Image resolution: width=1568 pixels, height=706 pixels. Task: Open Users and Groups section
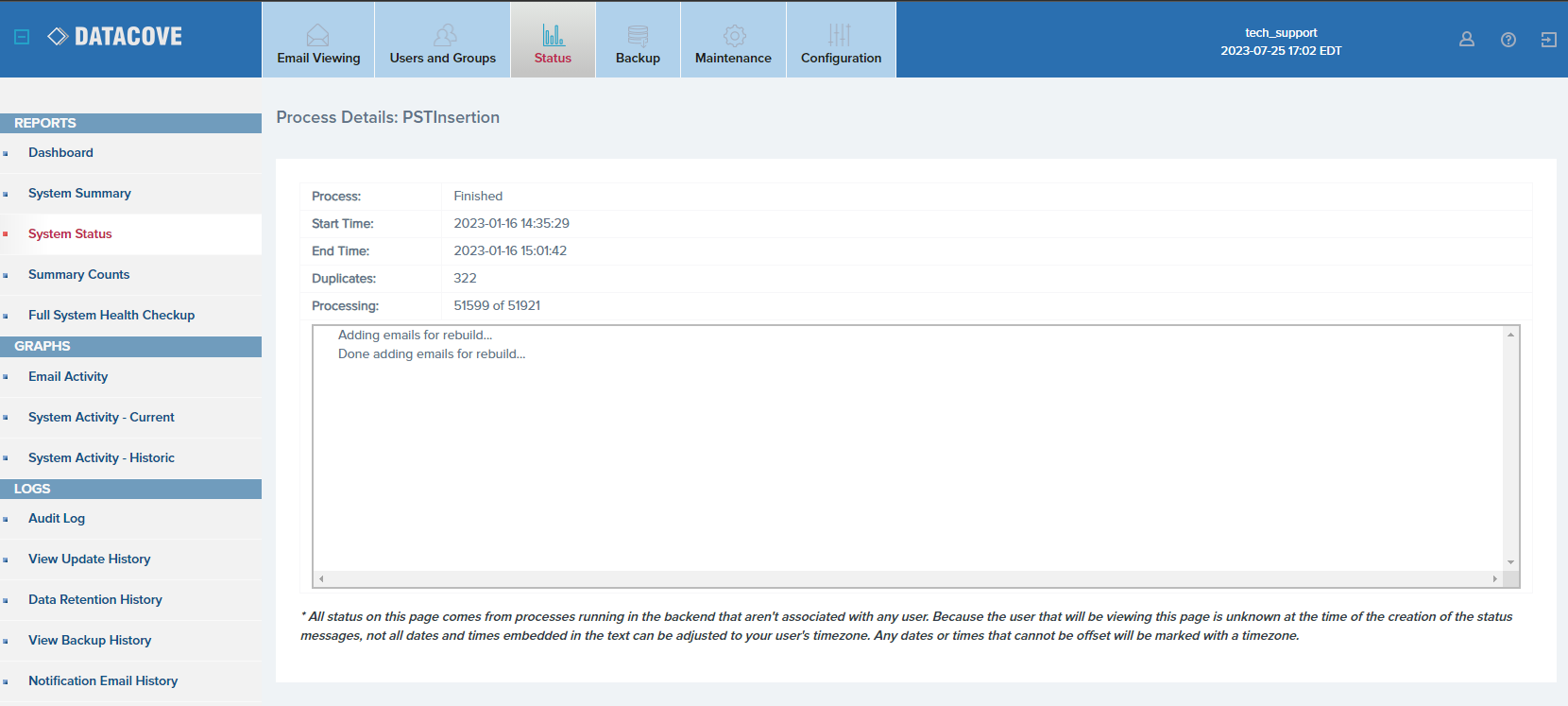(443, 40)
